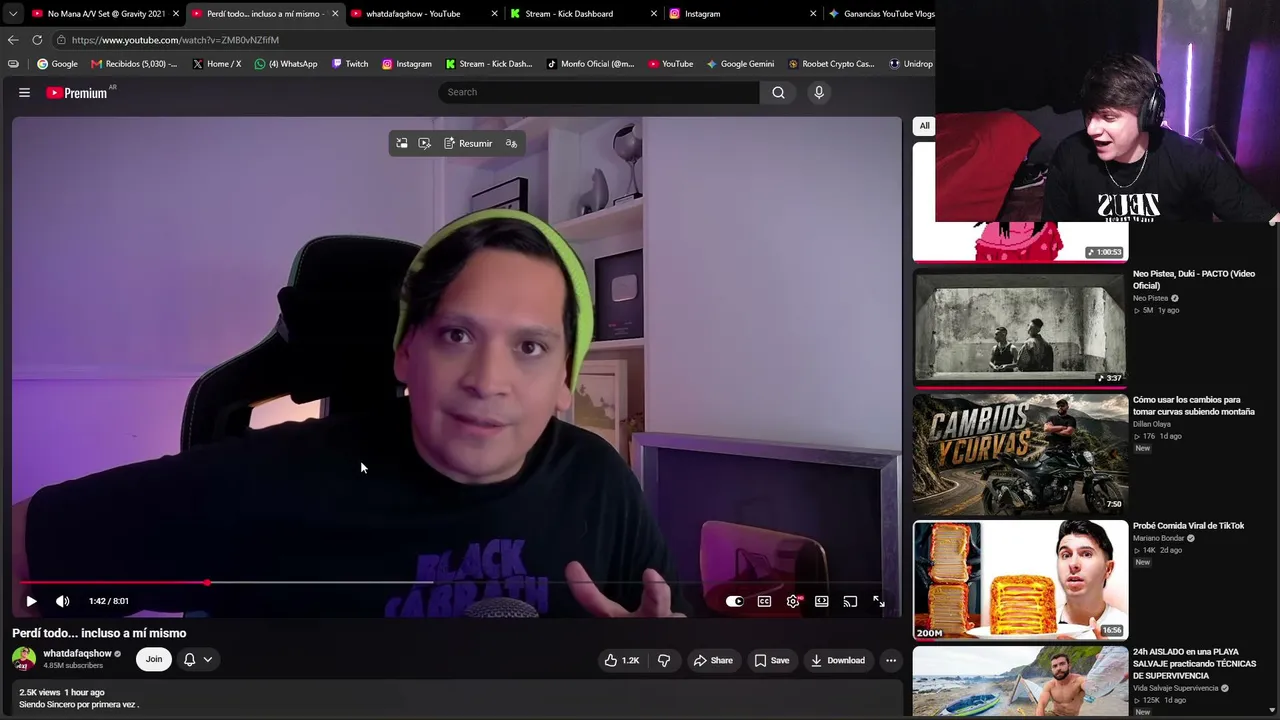Save the video to a playlist
Image resolution: width=1280 pixels, height=720 pixels.
(771, 660)
